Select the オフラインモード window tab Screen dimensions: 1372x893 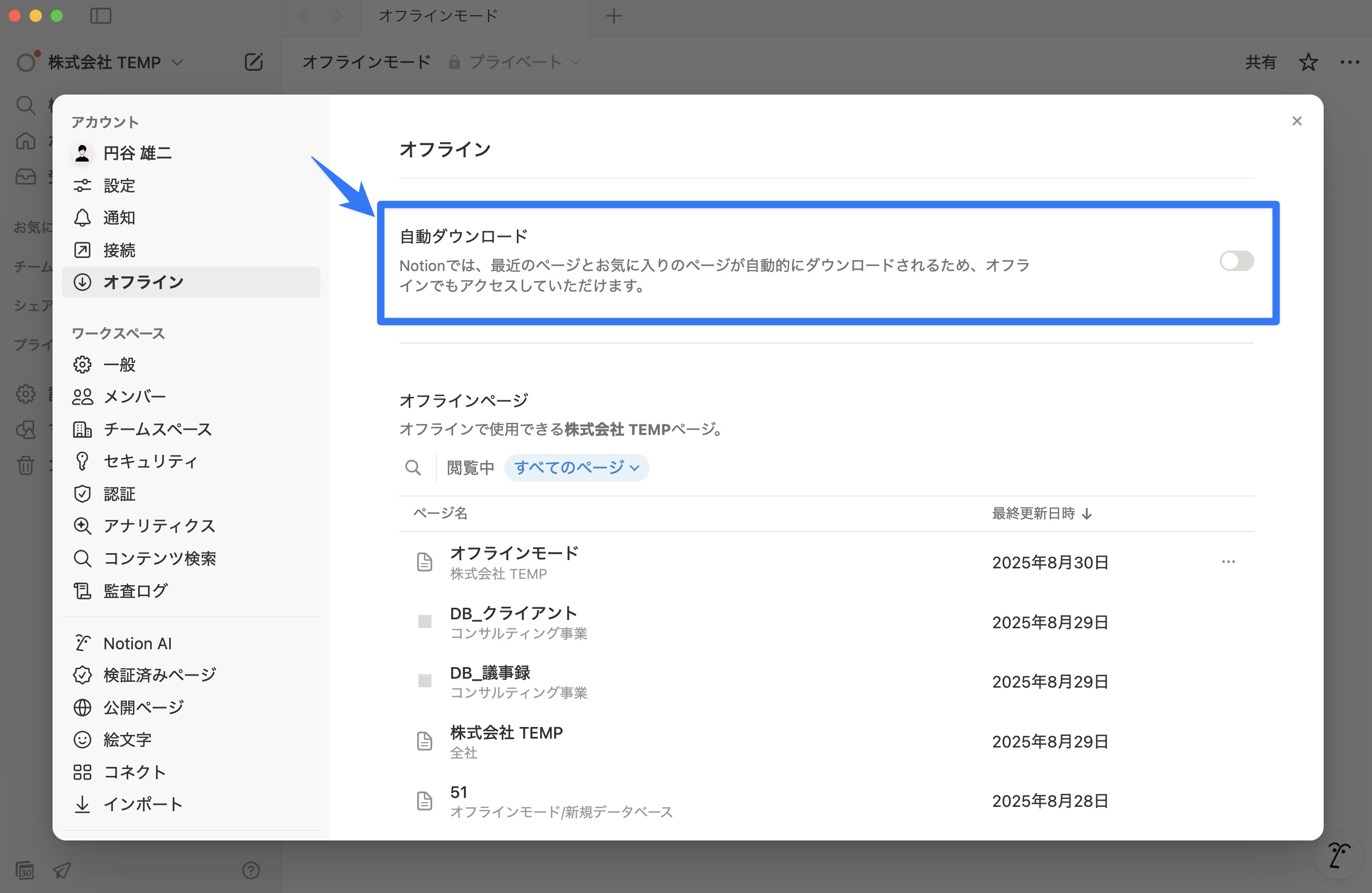pyautogui.click(x=475, y=16)
